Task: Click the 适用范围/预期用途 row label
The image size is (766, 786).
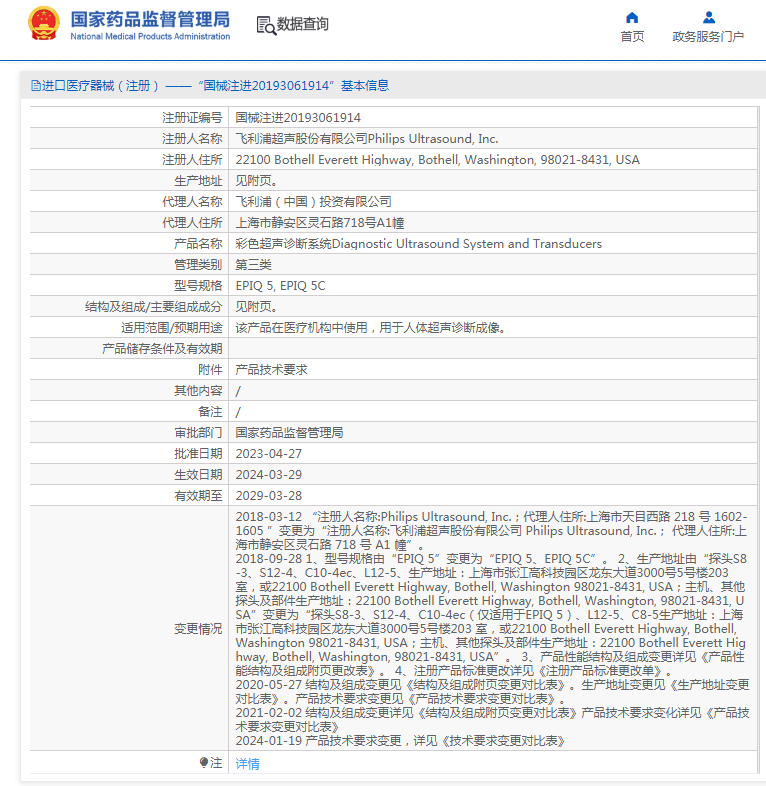Action: [x=171, y=328]
